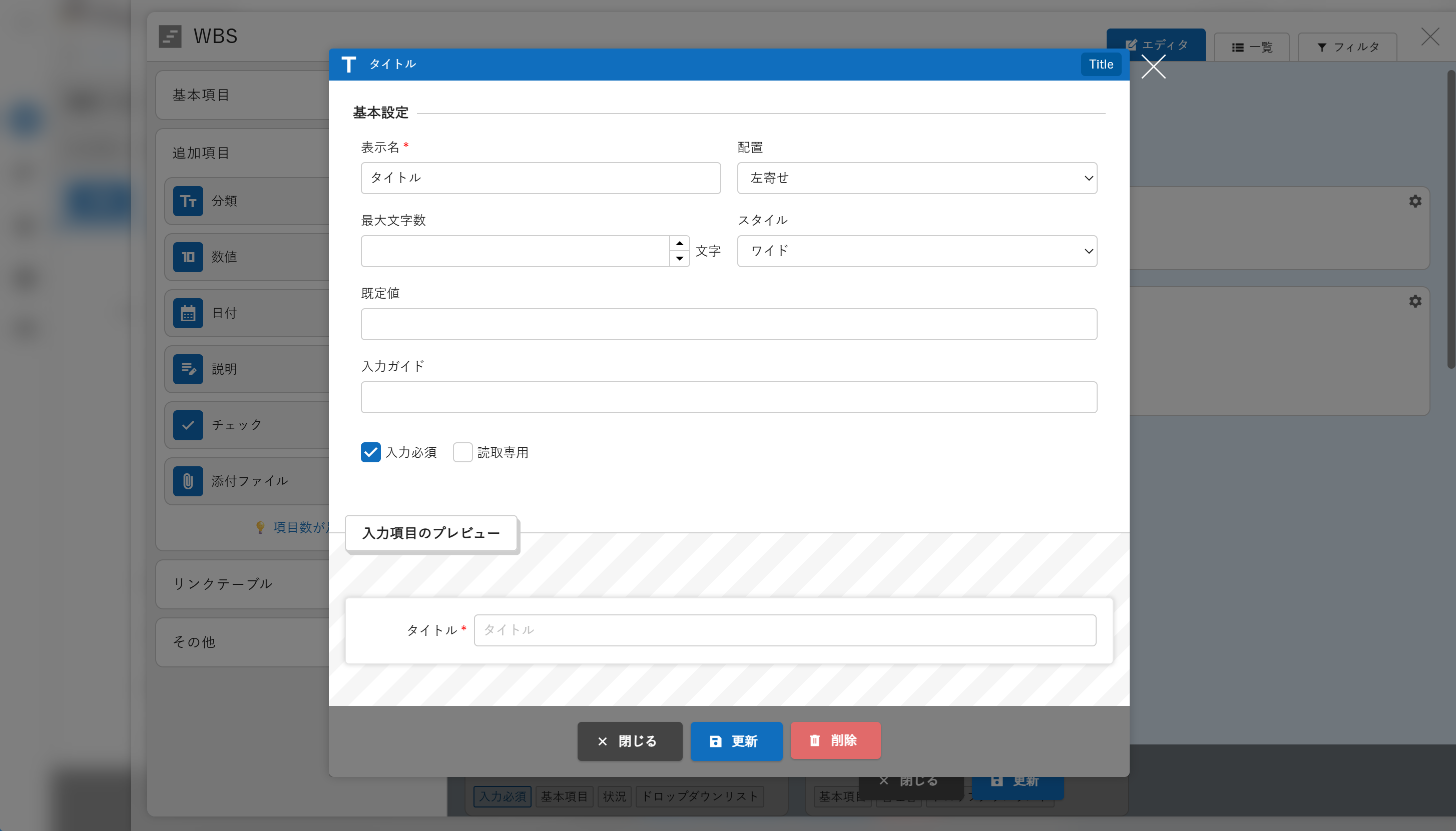Click the background 更新 button

(x=1018, y=787)
